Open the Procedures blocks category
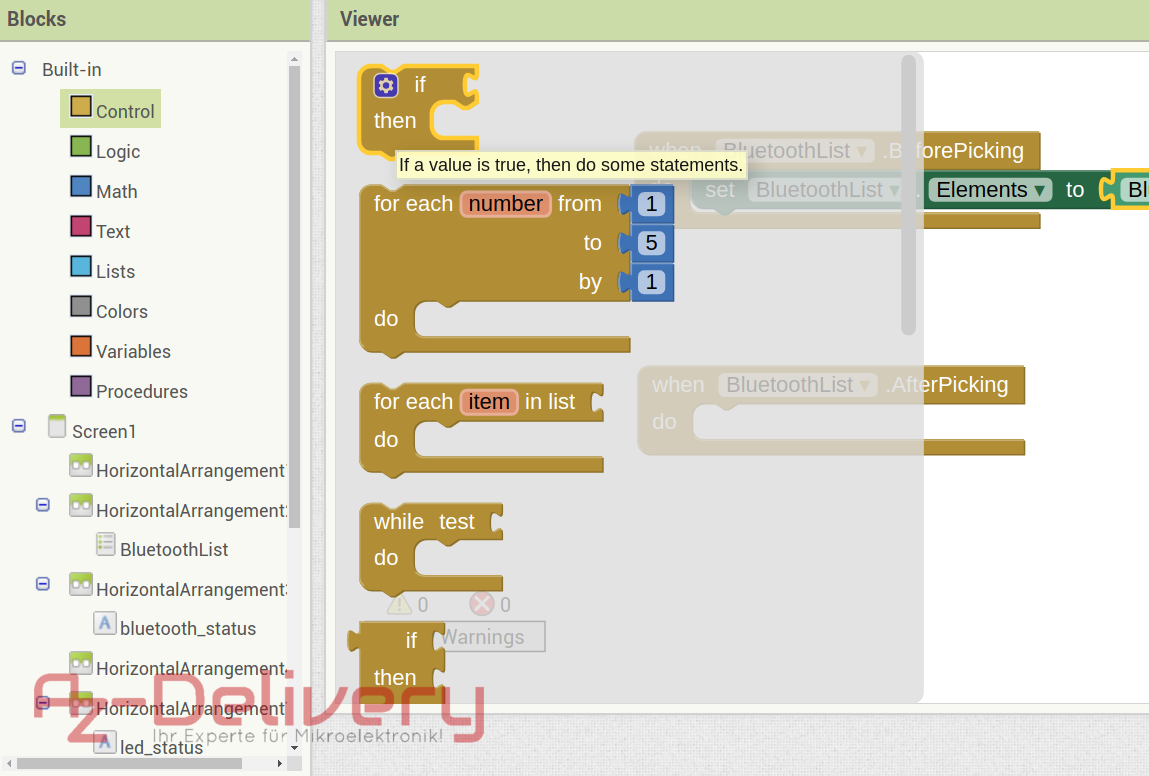The width and height of the screenshot is (1149, 776). click(x=129, y=390)
